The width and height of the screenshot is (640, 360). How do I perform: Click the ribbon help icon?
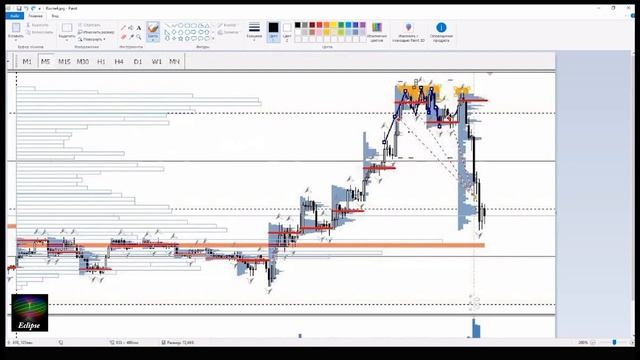pos(633,16)
